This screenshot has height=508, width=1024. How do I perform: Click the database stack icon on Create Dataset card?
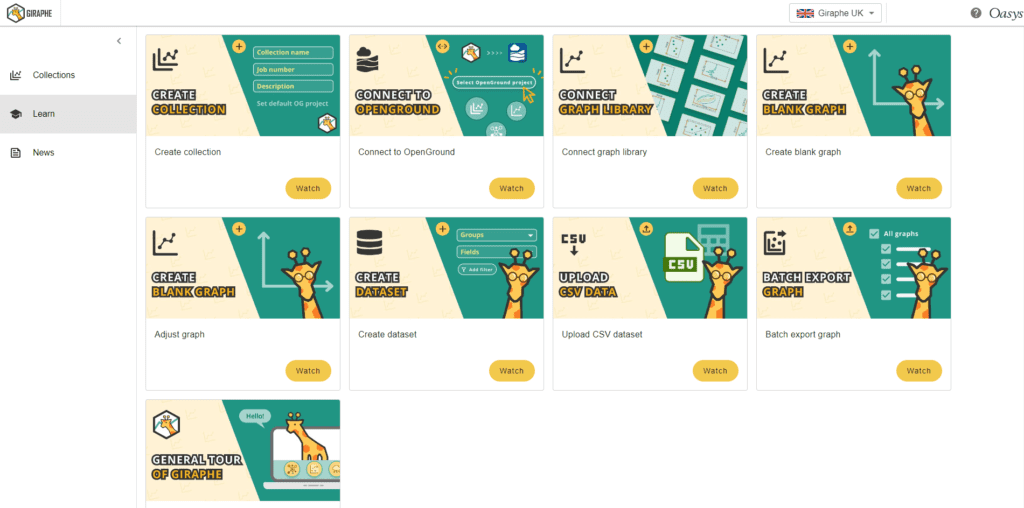368,243
